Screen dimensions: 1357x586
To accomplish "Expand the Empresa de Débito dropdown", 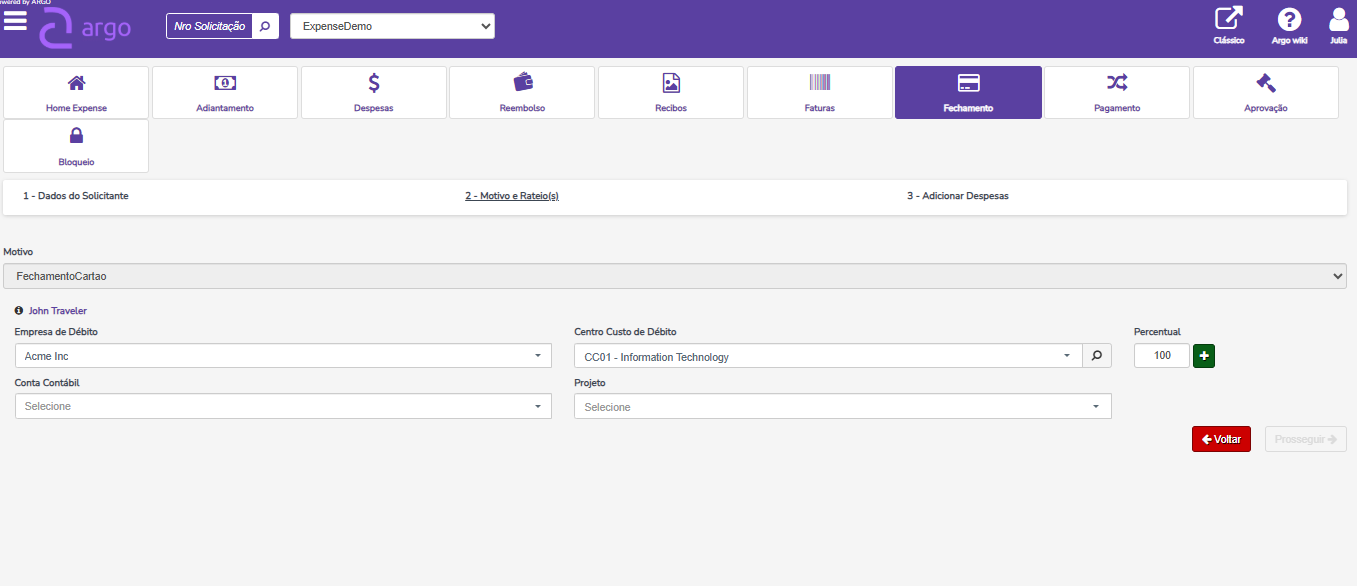I will point(282,356).
